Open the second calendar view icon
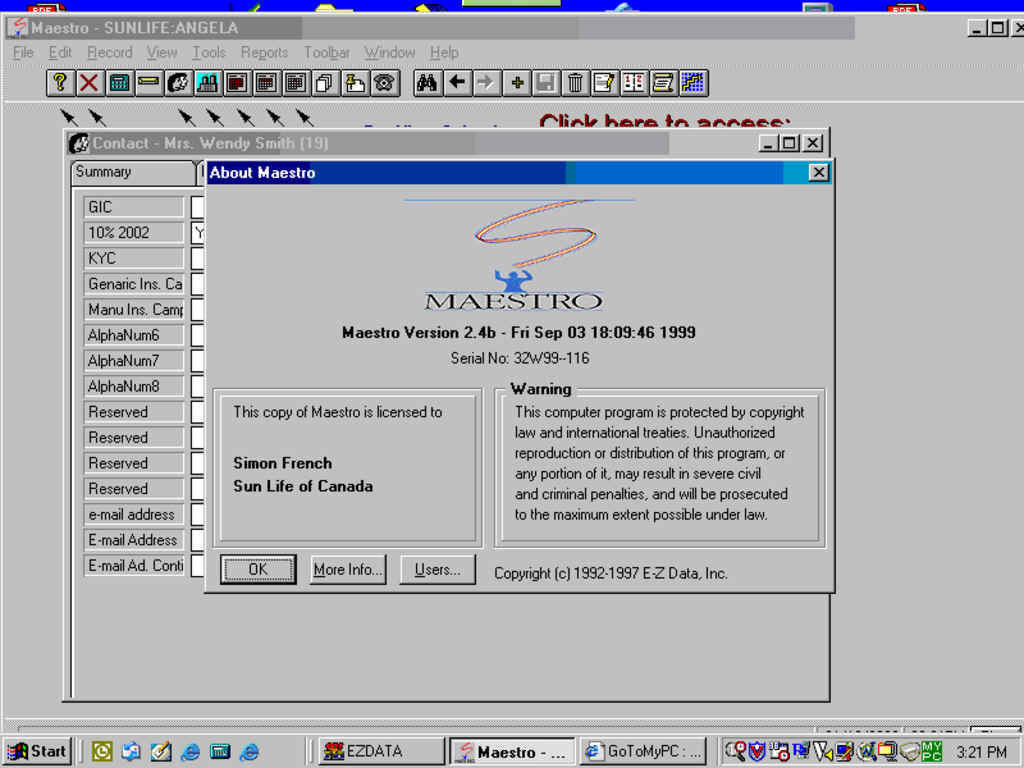 (x=266, y=83)
